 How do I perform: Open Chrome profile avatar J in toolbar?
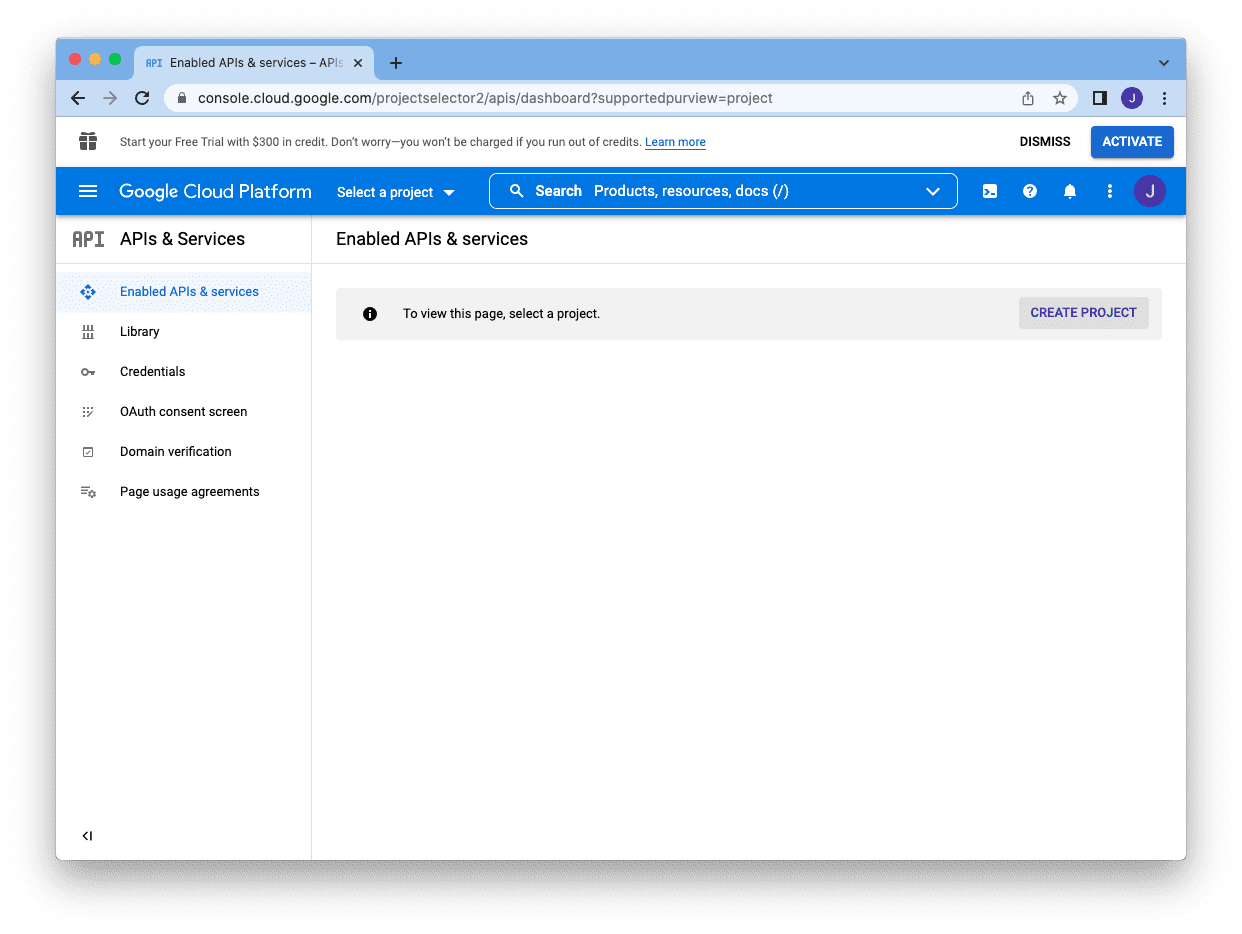[x=1132, y=98]
